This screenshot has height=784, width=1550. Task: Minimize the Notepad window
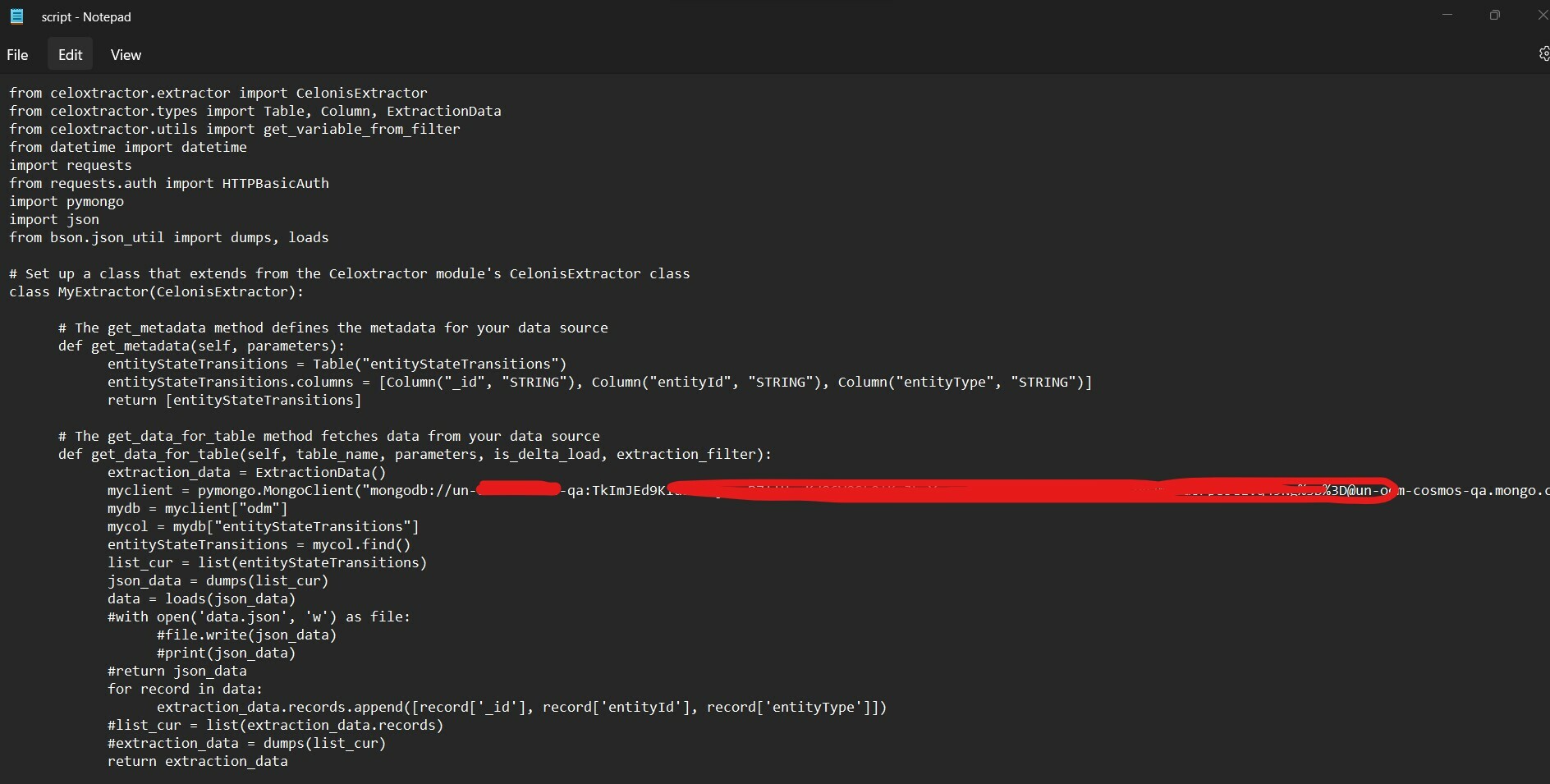1447,15
